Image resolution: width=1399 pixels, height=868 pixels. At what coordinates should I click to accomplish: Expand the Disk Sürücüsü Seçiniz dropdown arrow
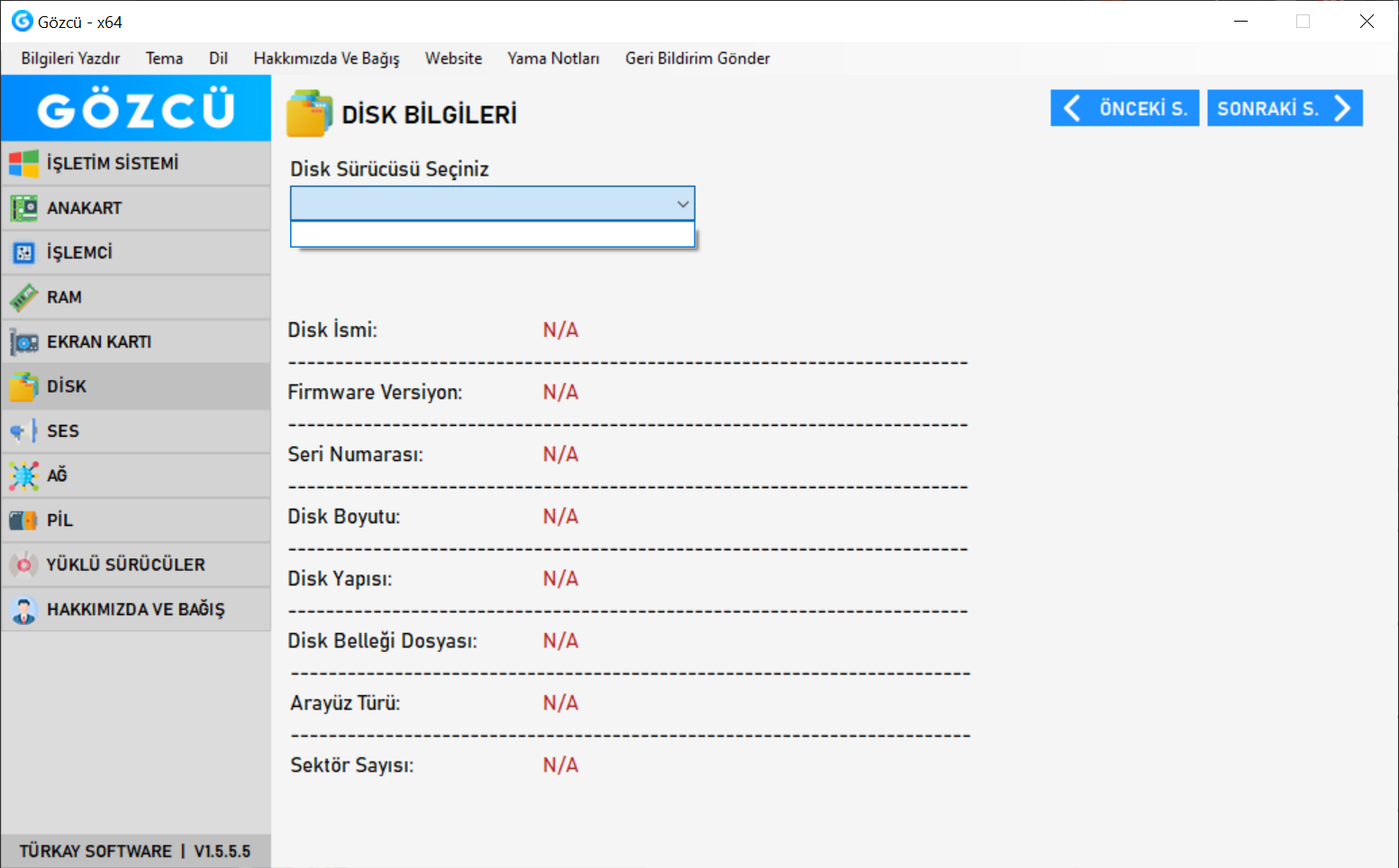coord(683,204)
